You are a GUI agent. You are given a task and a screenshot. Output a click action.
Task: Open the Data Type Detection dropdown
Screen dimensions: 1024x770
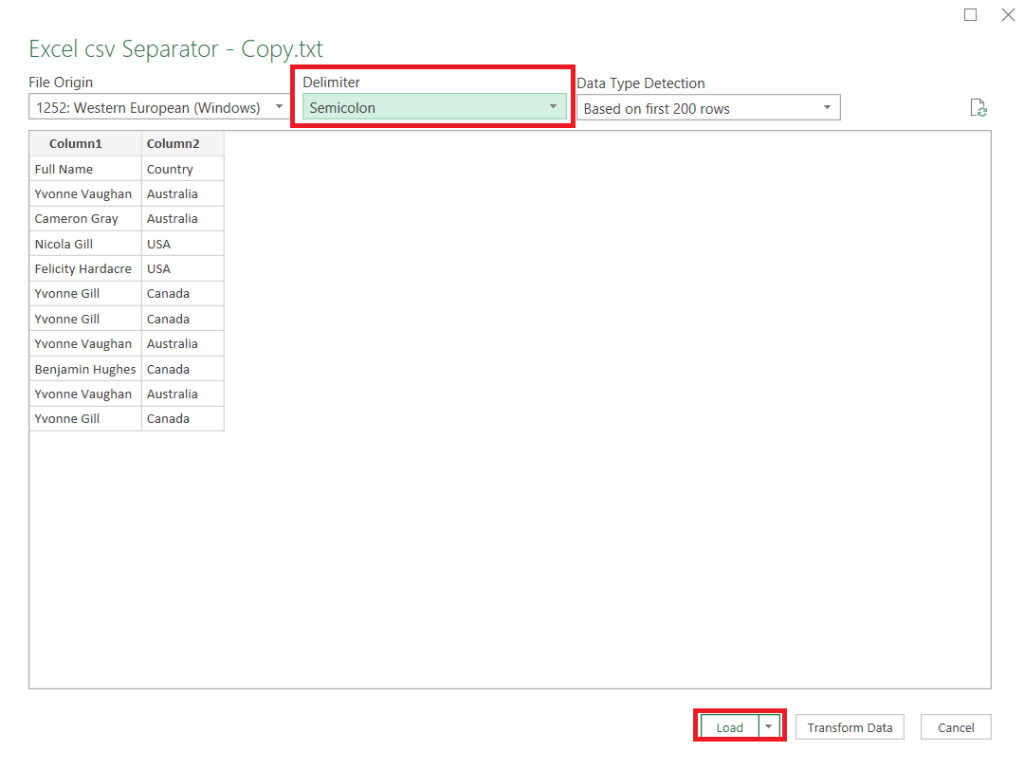[x=827, y=107]
